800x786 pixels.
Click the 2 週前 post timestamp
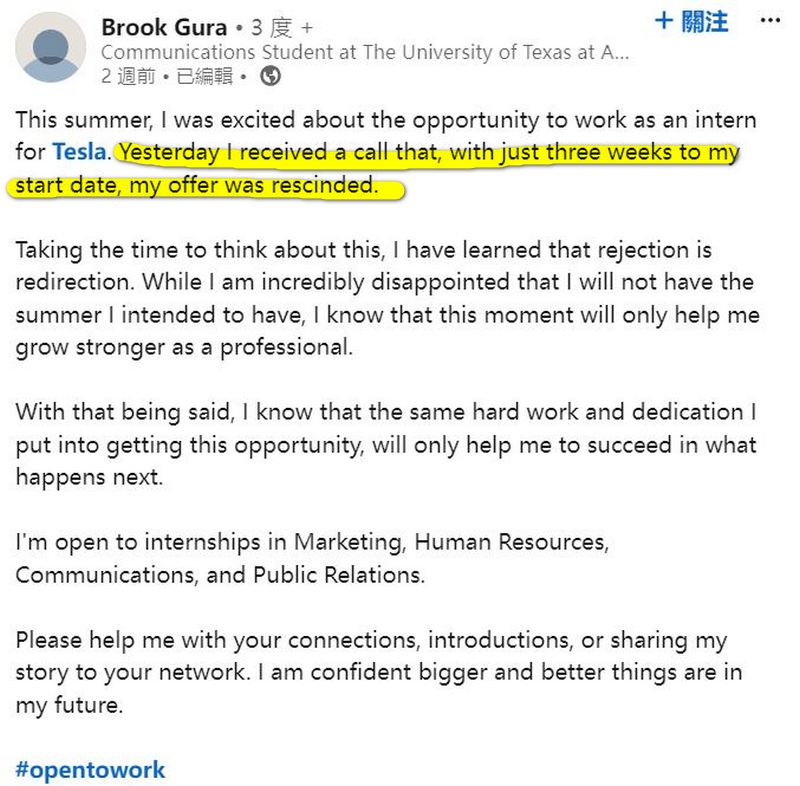(x=128, y=77)
